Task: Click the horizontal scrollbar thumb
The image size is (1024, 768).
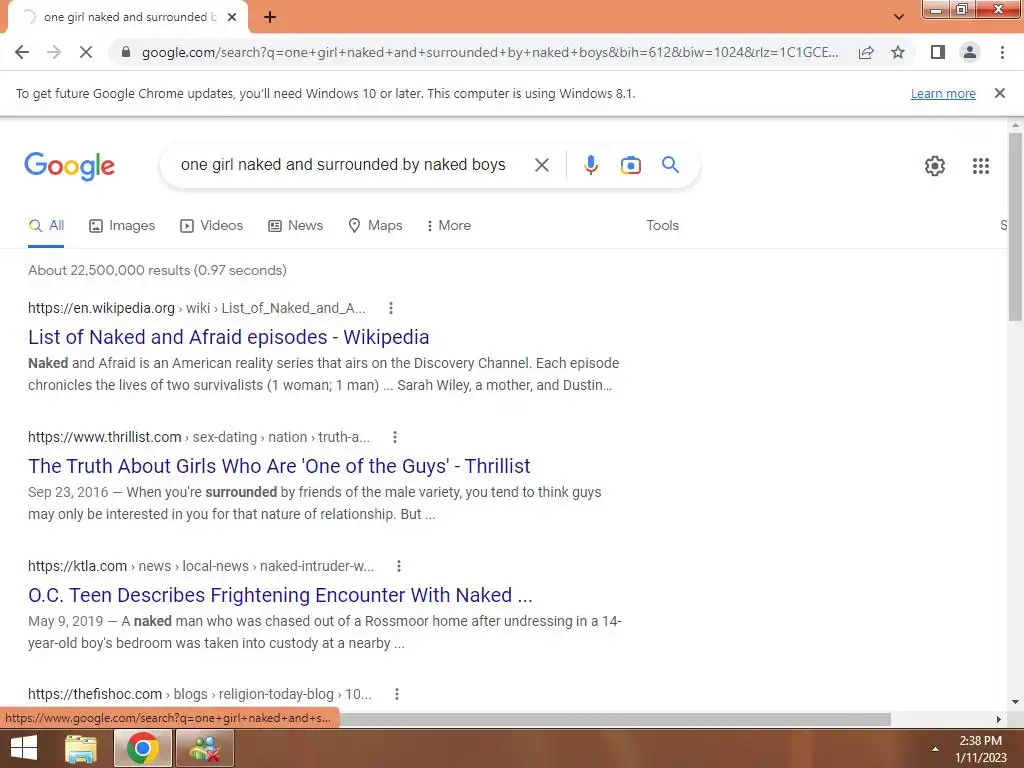Action: [x=614, y=719]
